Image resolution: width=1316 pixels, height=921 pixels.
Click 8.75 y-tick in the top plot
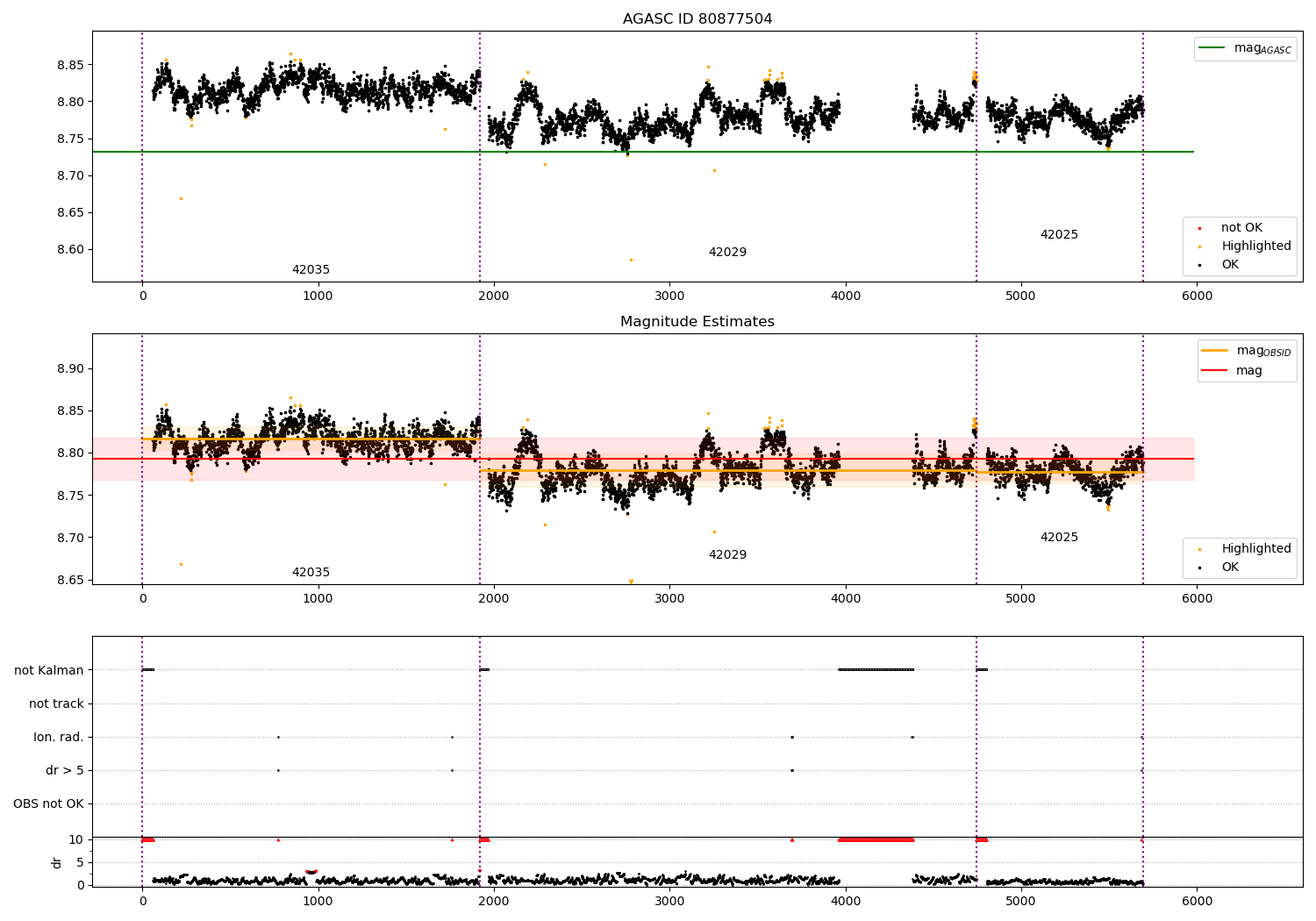[71, 139]
